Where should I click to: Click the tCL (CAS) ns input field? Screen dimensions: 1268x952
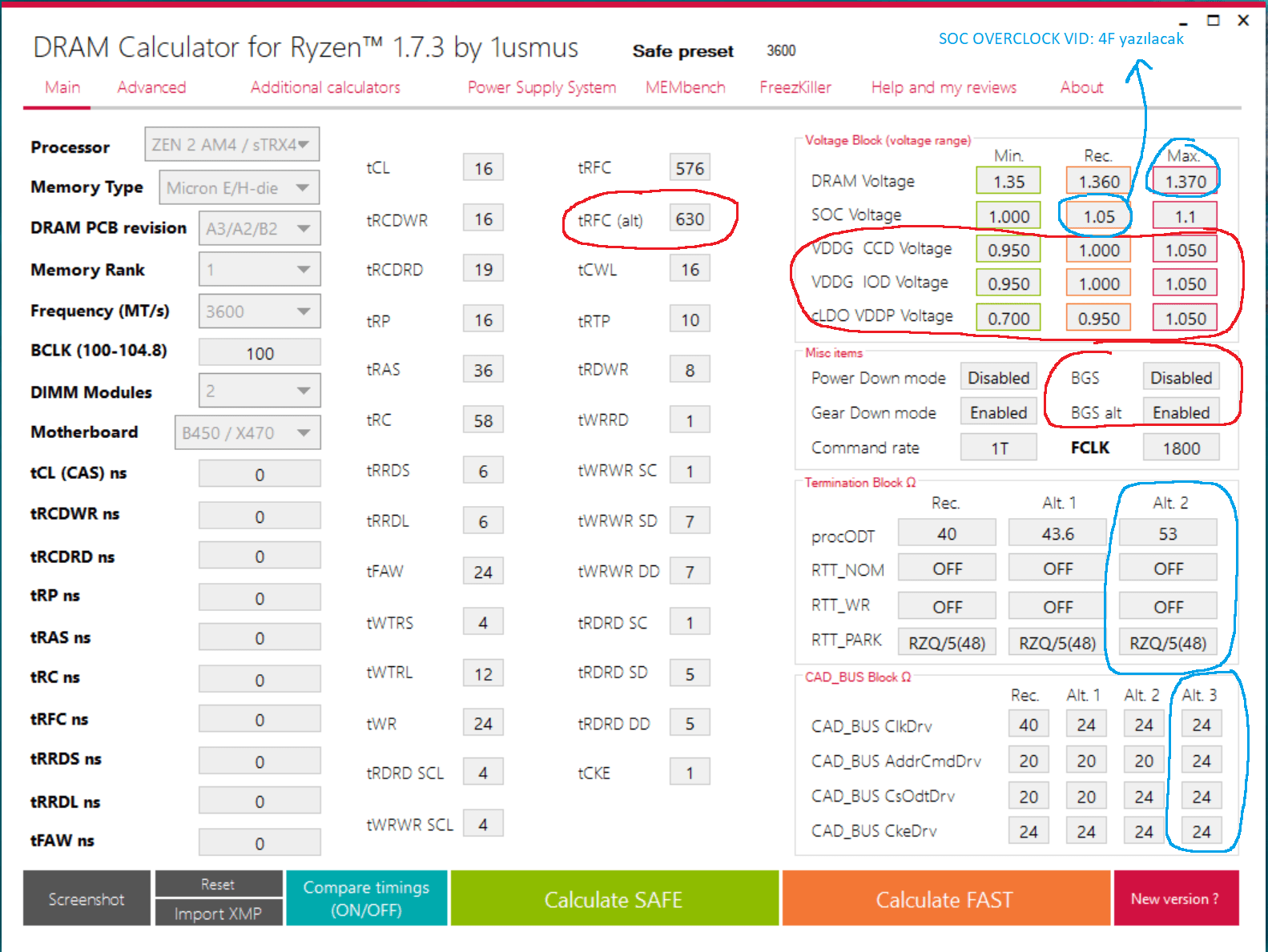(260, 474)
